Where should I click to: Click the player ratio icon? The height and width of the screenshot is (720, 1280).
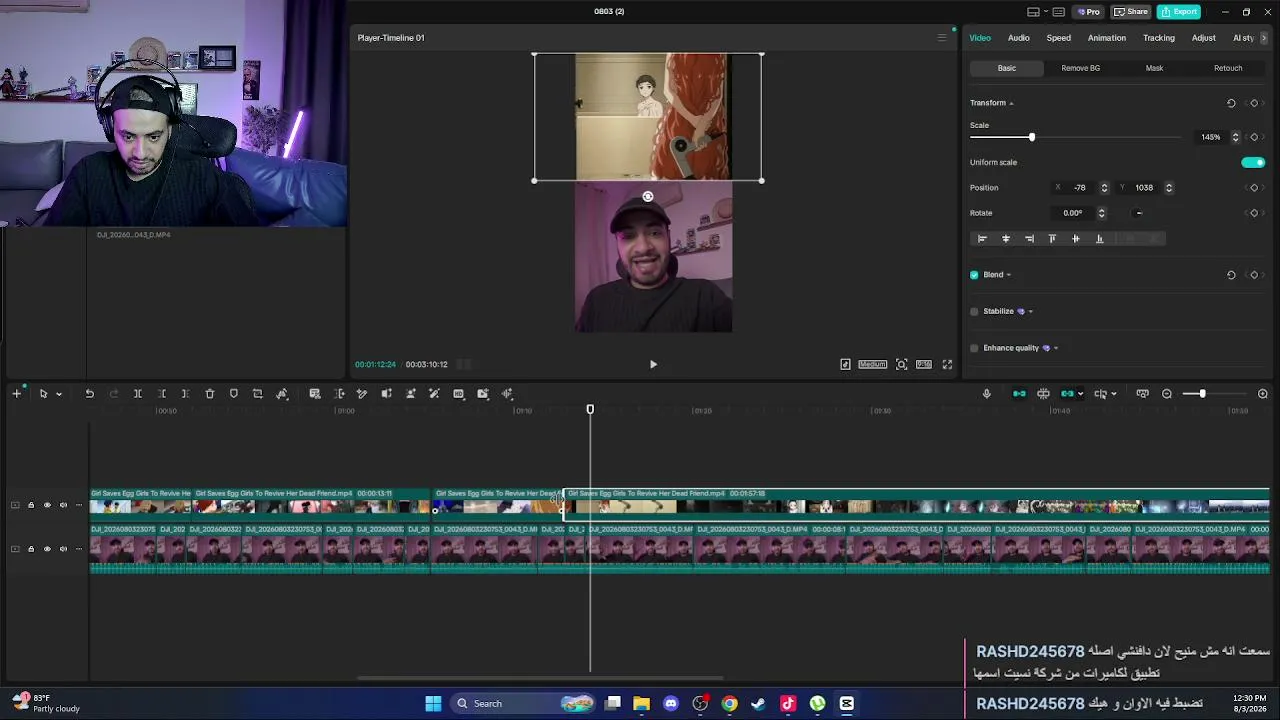coord(924,365)
